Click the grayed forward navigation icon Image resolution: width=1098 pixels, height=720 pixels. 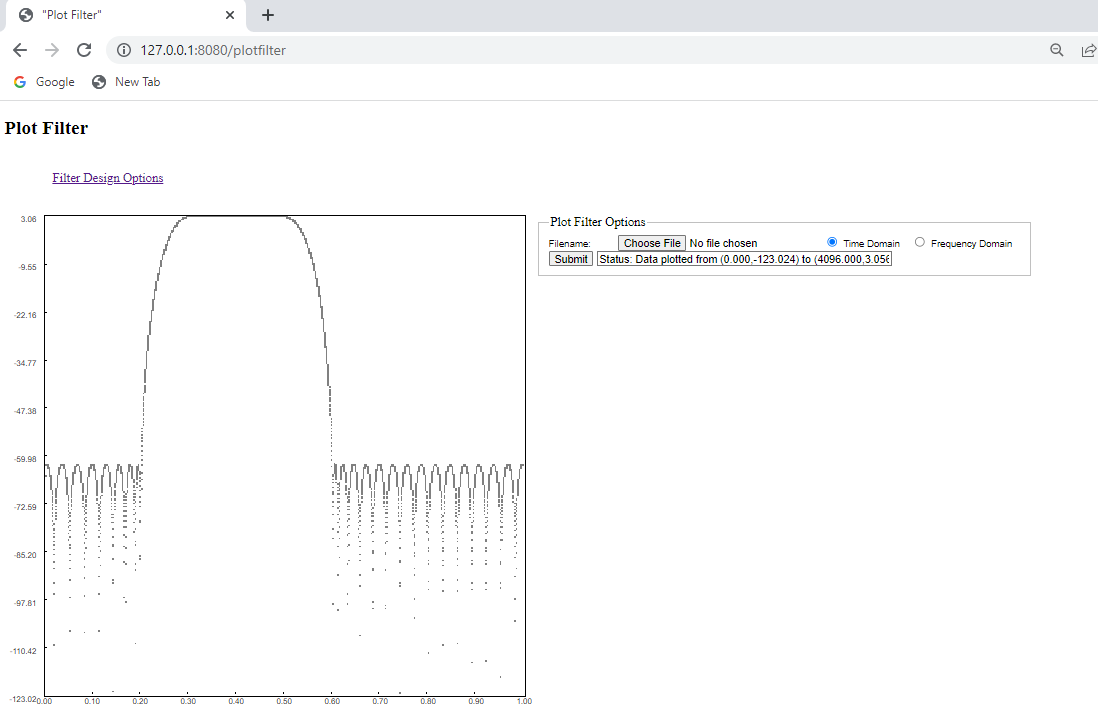[52, 49]
